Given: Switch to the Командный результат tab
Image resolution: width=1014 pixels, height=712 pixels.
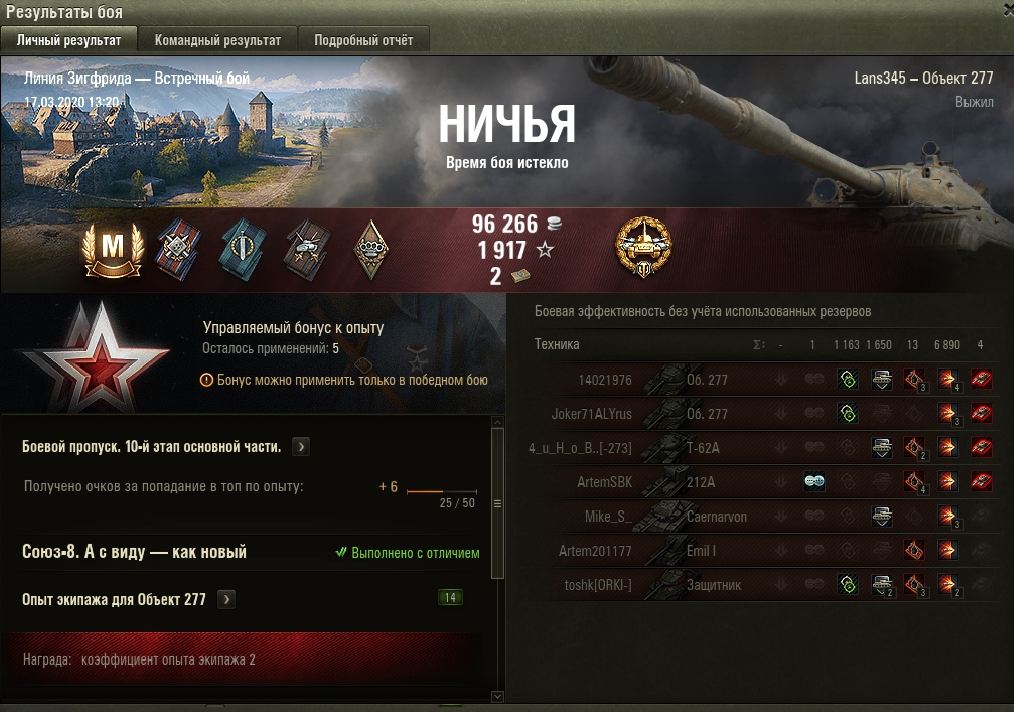Looking at the screenshot, I should (218, 40).
